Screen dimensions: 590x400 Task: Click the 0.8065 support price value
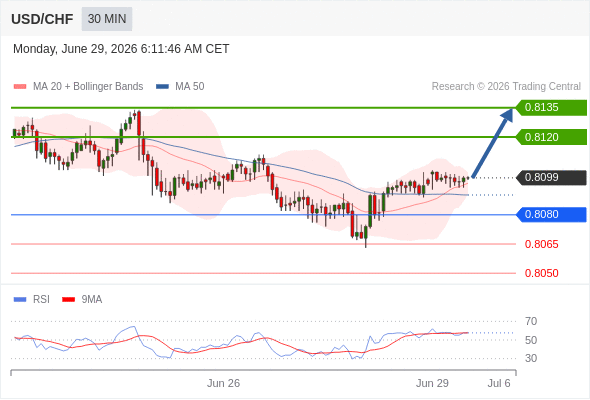pyautogui.click(x=541, y=244)
